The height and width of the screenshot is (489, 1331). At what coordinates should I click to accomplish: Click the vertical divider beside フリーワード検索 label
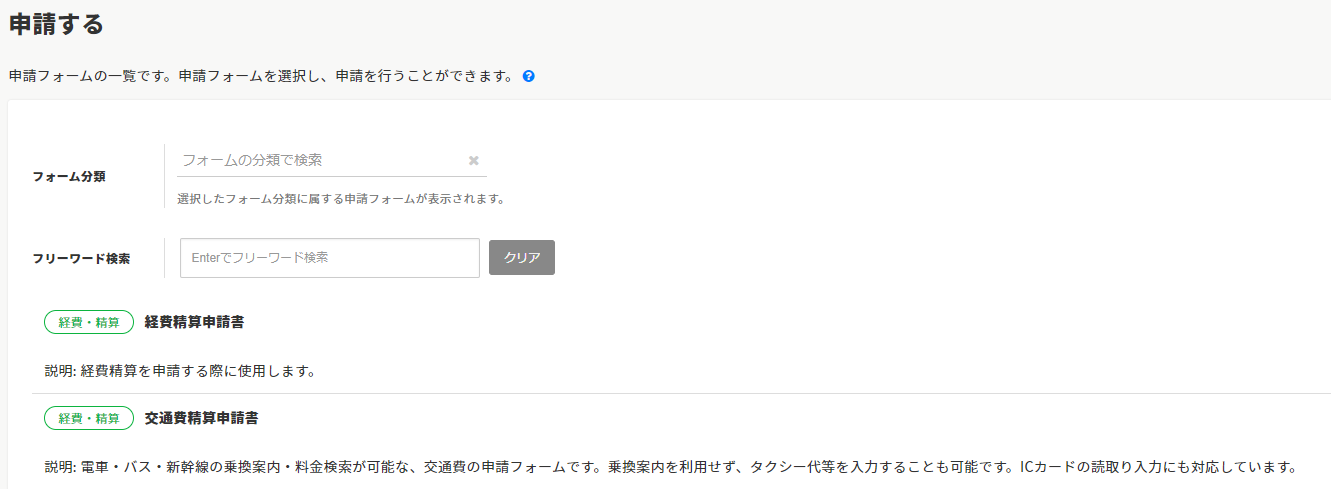click(x=164, y=258)
